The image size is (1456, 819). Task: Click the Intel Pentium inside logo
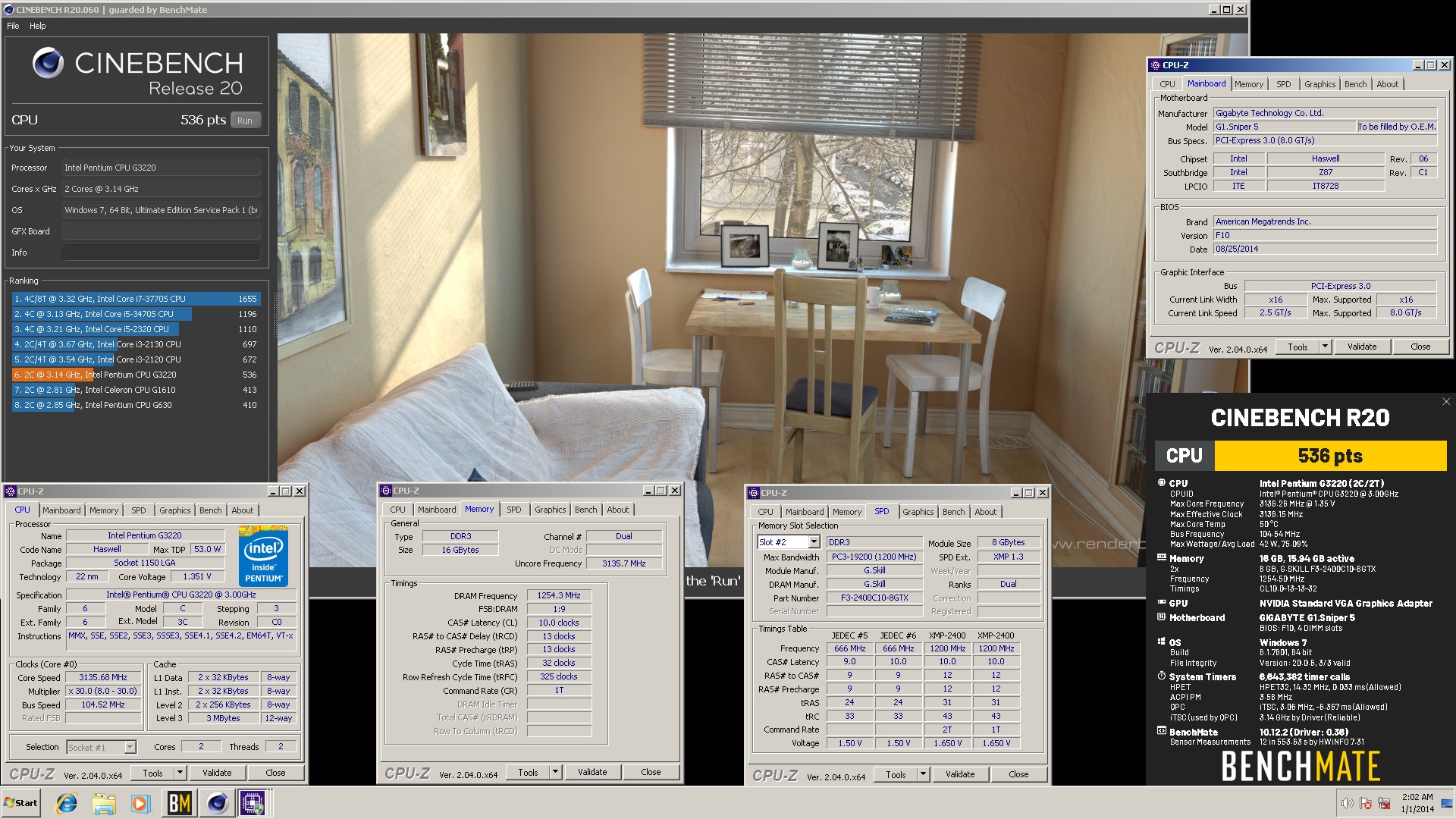tap(263, 555)
